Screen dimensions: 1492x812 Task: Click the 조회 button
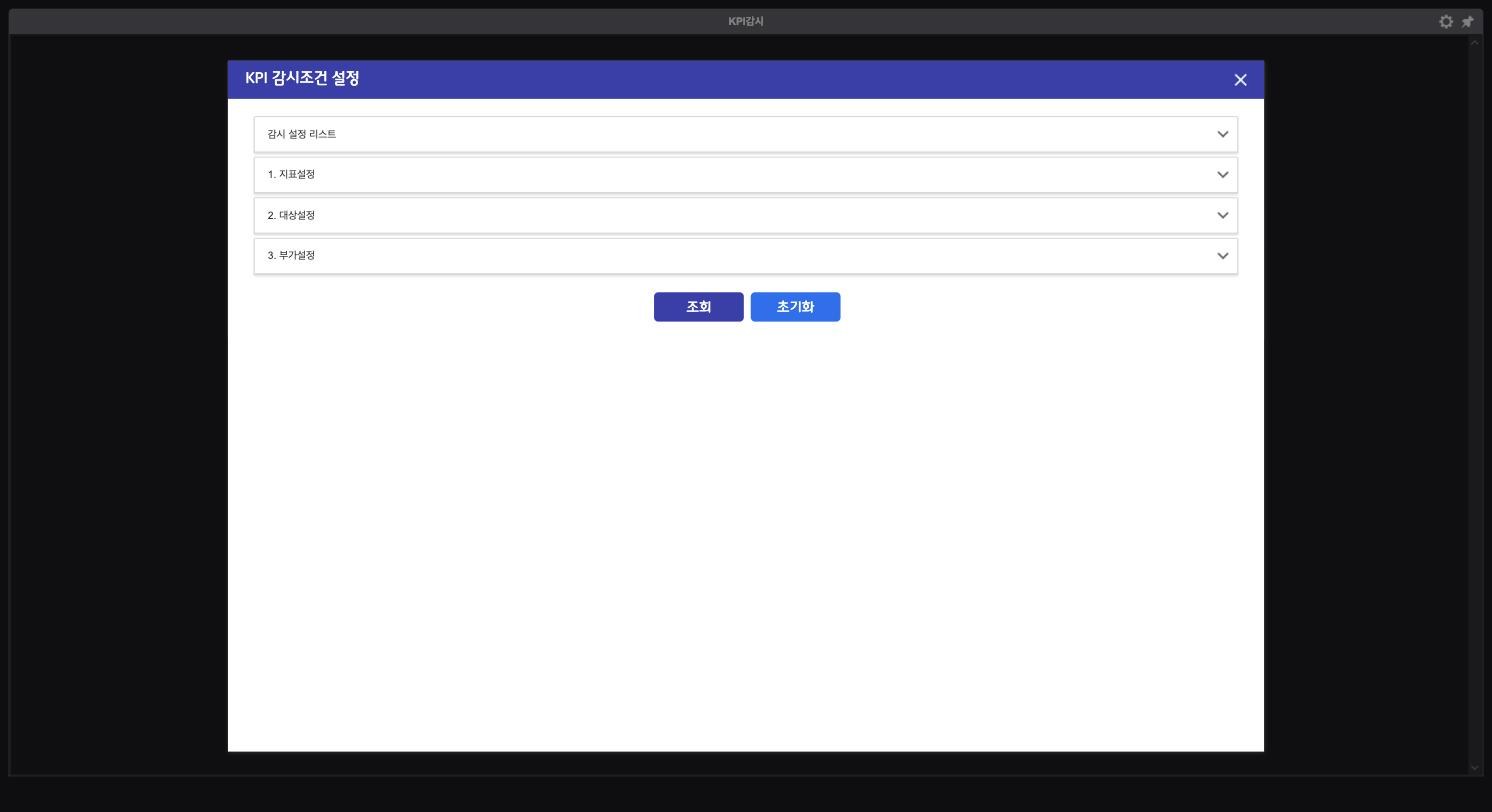(x=699, y=307)
